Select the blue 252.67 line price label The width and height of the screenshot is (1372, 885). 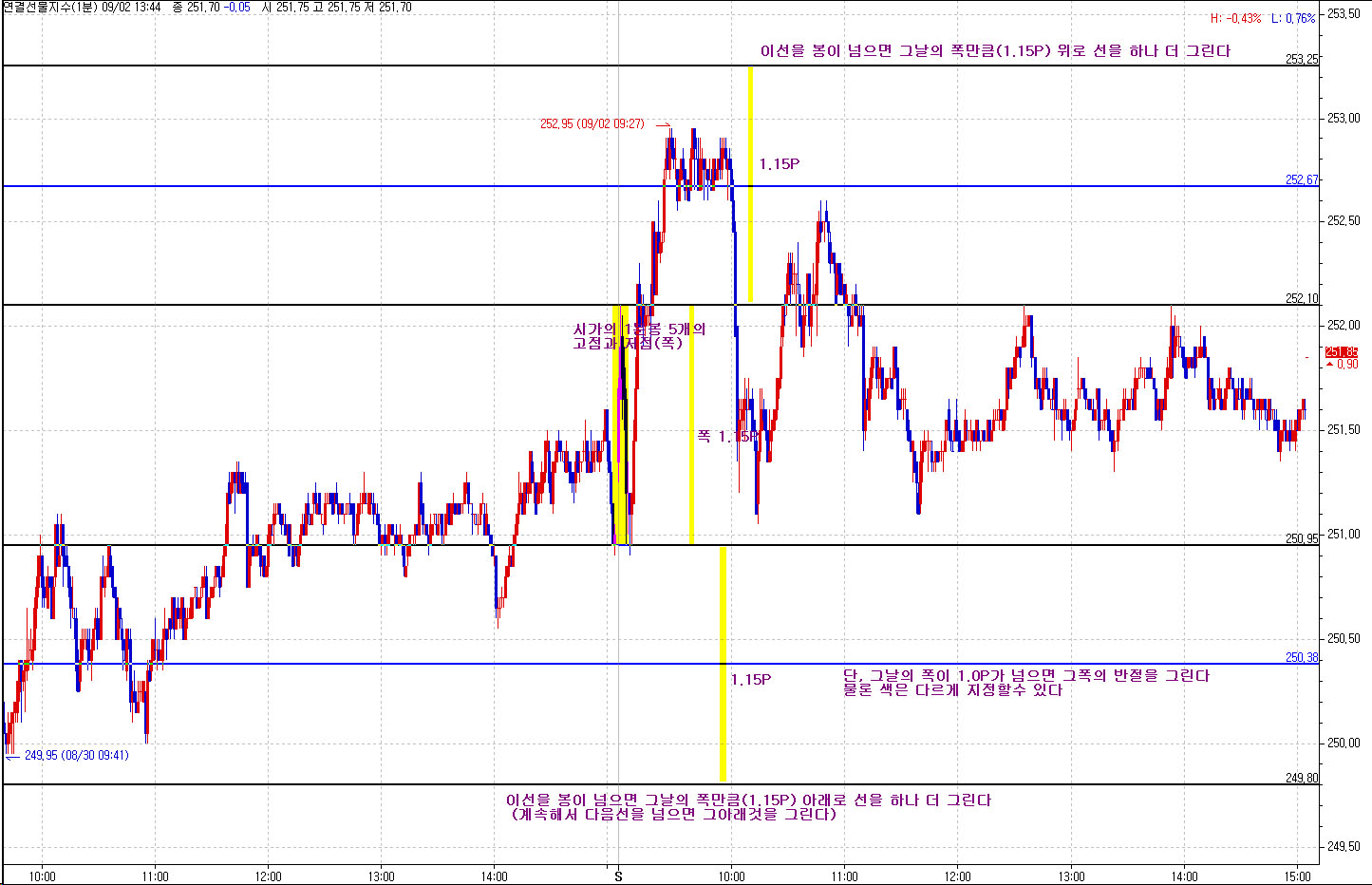pos(1302,179)
